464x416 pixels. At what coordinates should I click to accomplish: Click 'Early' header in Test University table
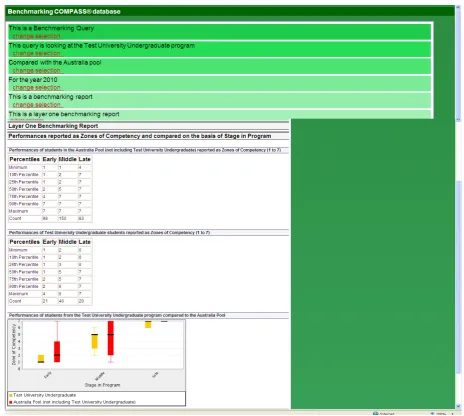coord(49,242)
